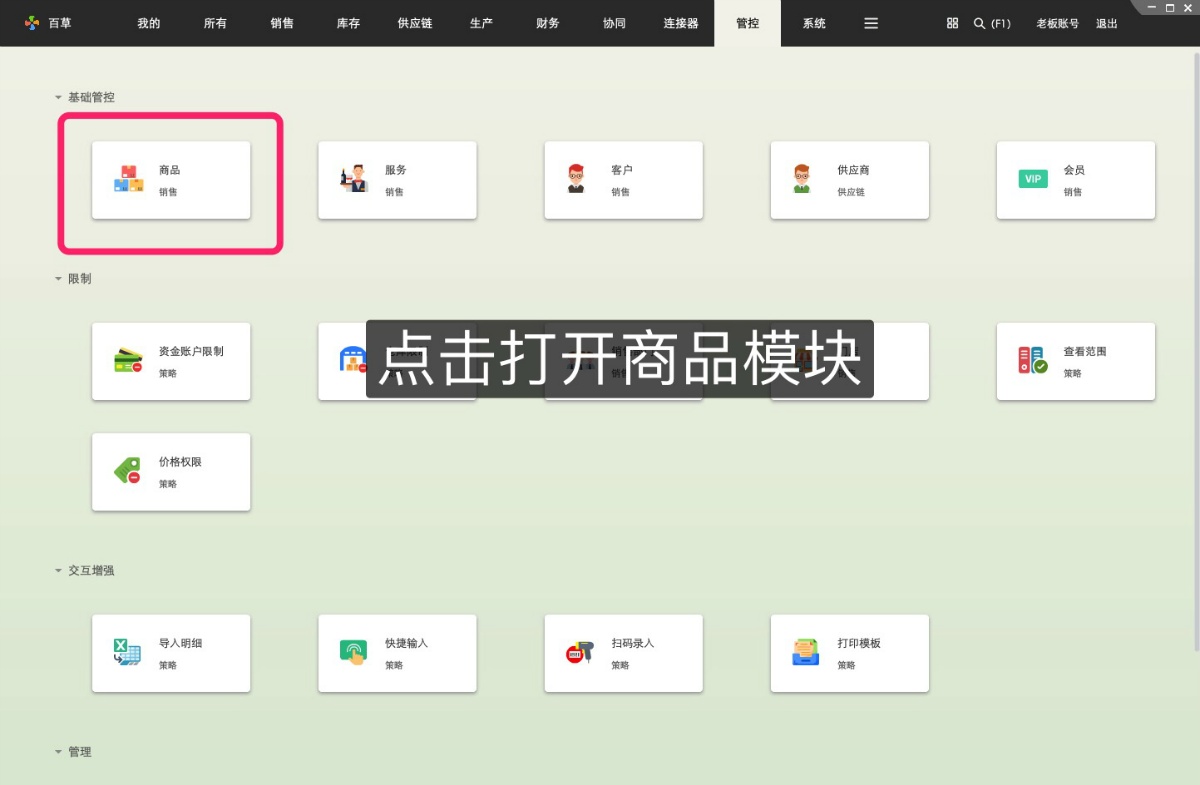
Task: Open the search (F1) magnifier
Action: click(x=992, y=23)
